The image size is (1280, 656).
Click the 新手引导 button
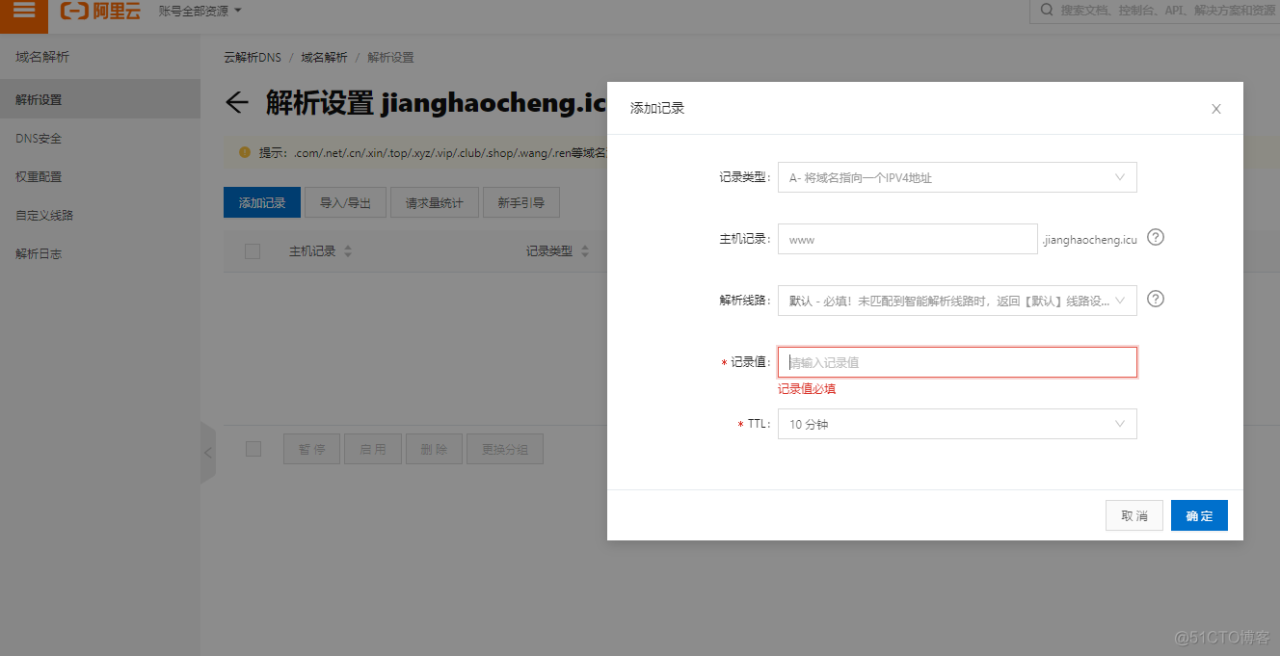point(521,202)
